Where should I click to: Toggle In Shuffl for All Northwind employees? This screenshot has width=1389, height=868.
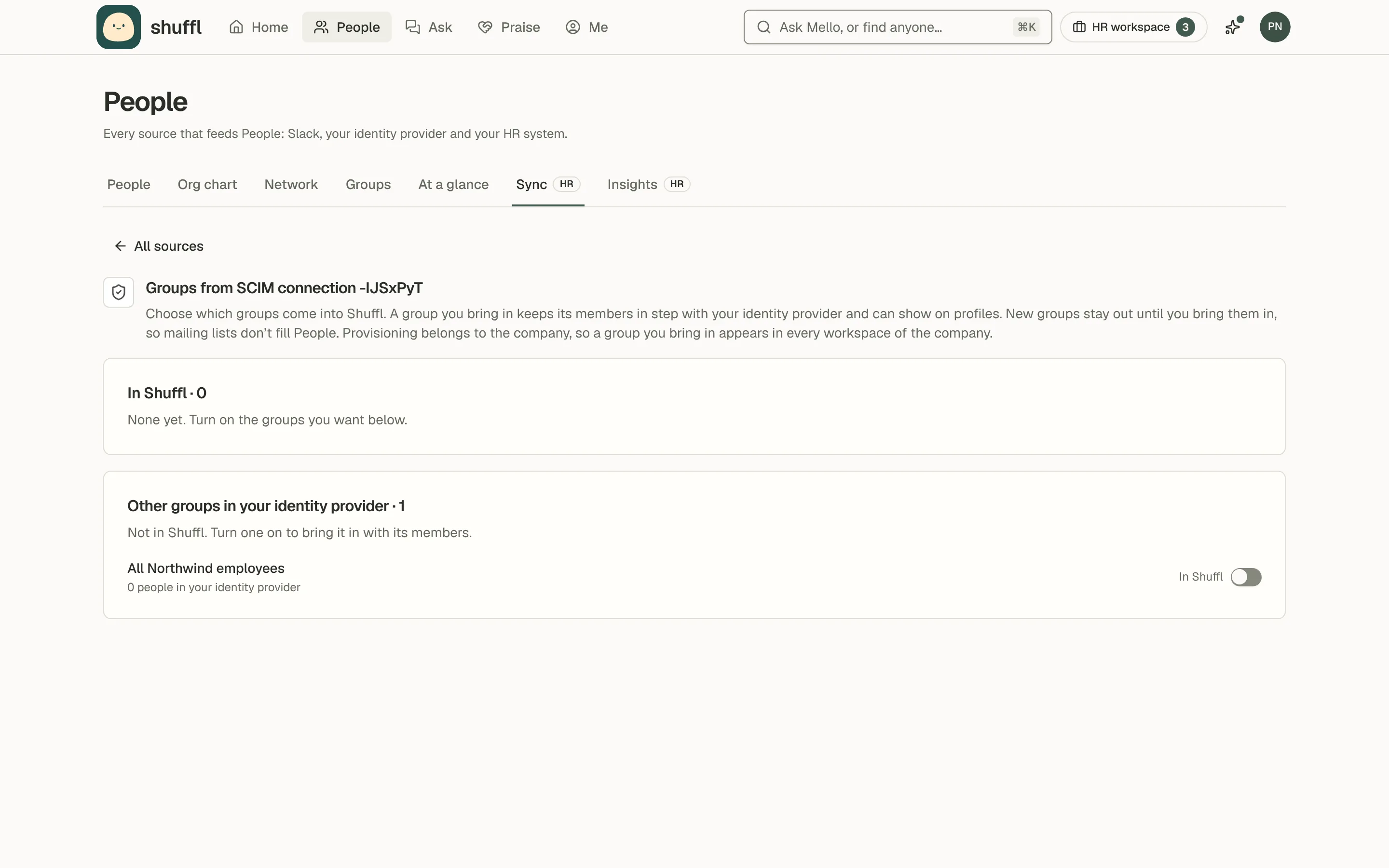[x=1245, y=577]
